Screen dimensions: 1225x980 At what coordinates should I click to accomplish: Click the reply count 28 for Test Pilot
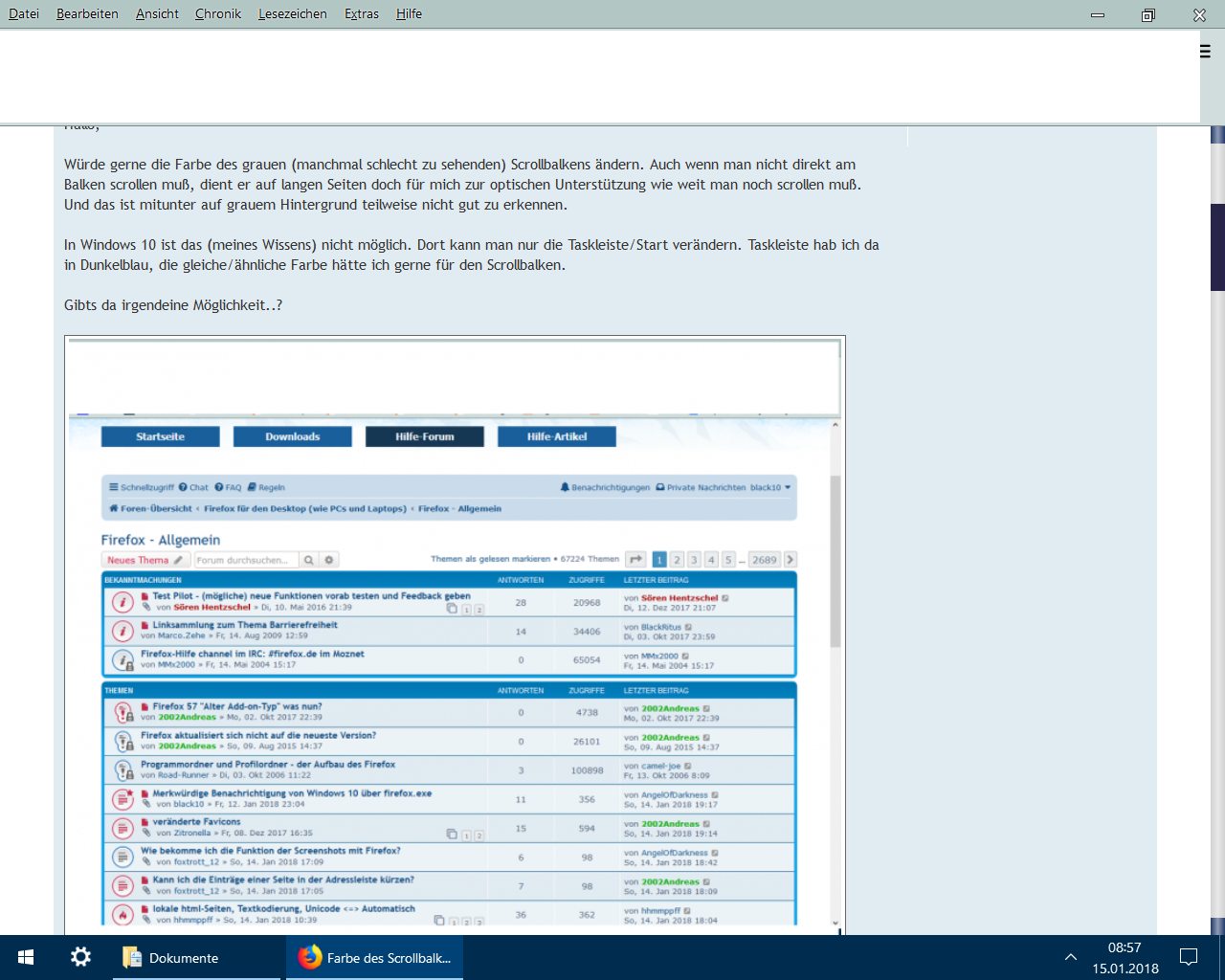(x=521, y=603)
